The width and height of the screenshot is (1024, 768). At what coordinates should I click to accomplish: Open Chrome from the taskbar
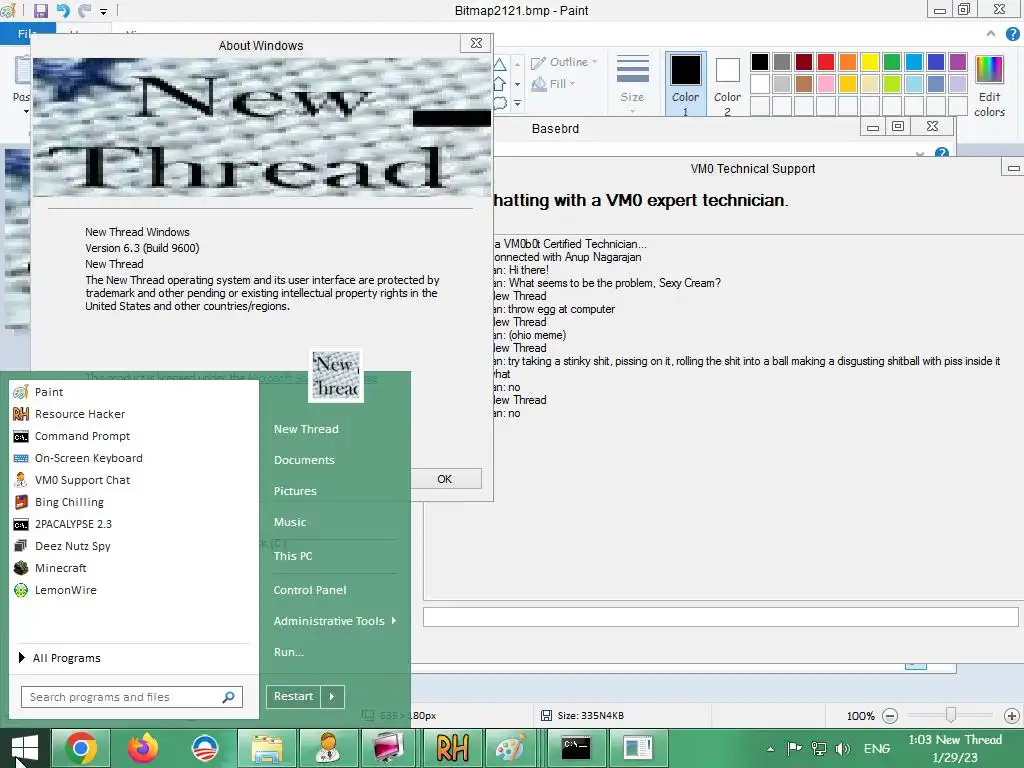click(81, 748)
